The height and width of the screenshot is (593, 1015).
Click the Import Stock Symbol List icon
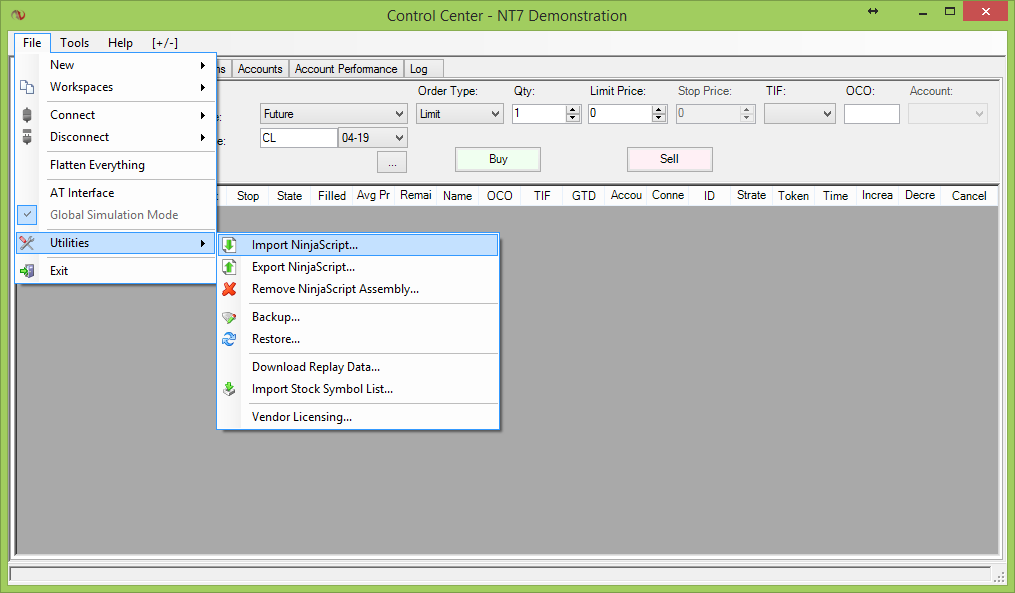click(x=229, y=389)
